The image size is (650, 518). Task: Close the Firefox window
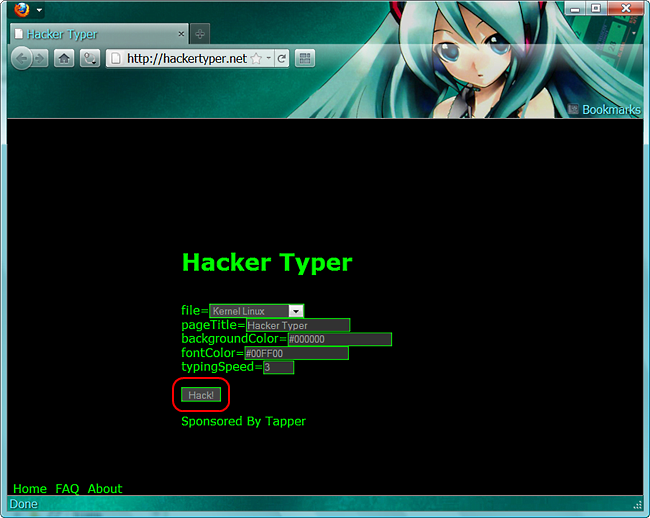tap(626, 8)
